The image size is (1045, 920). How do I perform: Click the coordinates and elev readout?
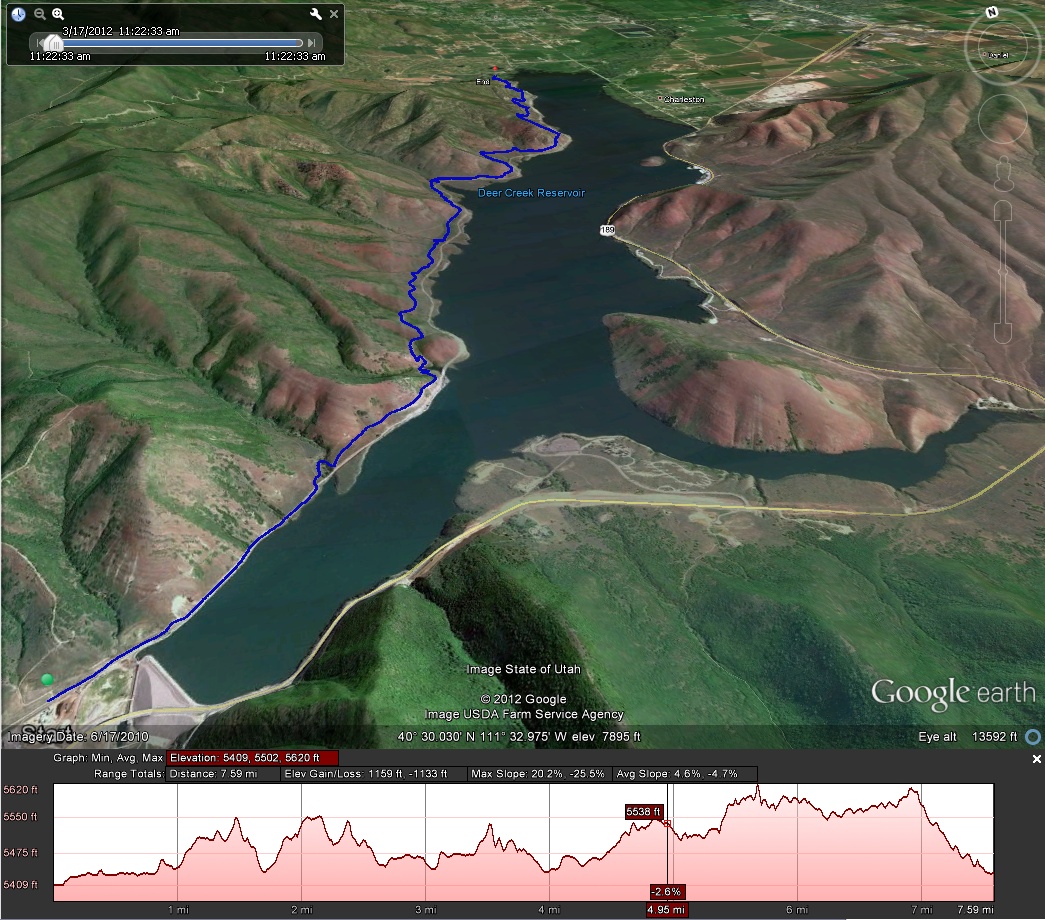519,737
